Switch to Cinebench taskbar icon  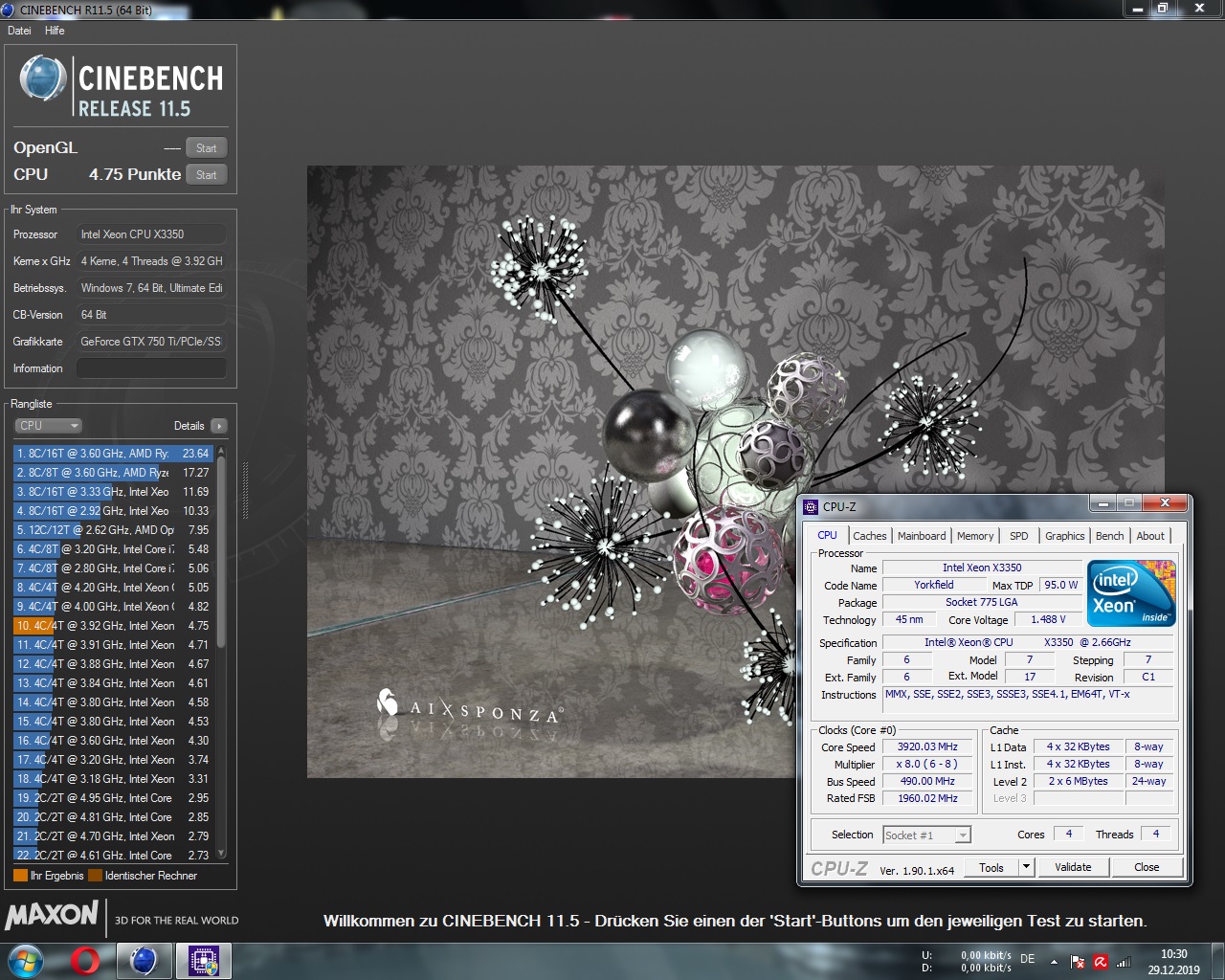click(x=144, y=961)
